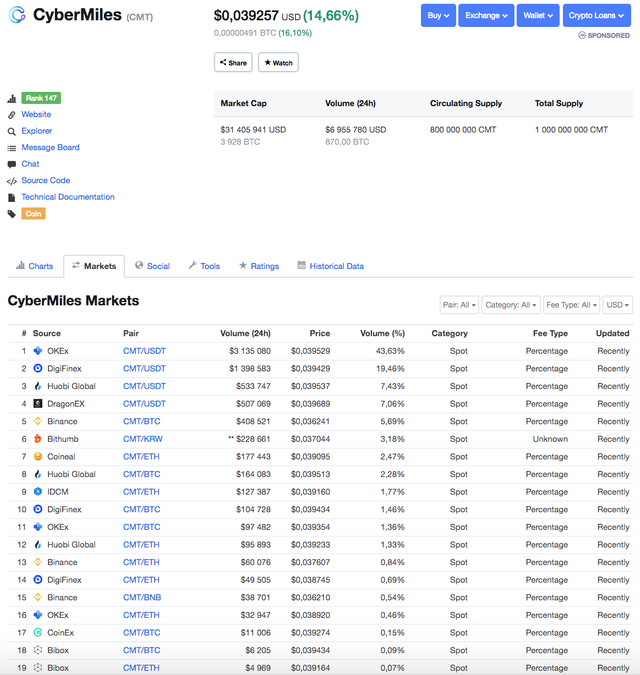Viewport: 640px width, 675px height.
Task: Click the list icon beside Message Board
Action: click(x=12, y=148)
